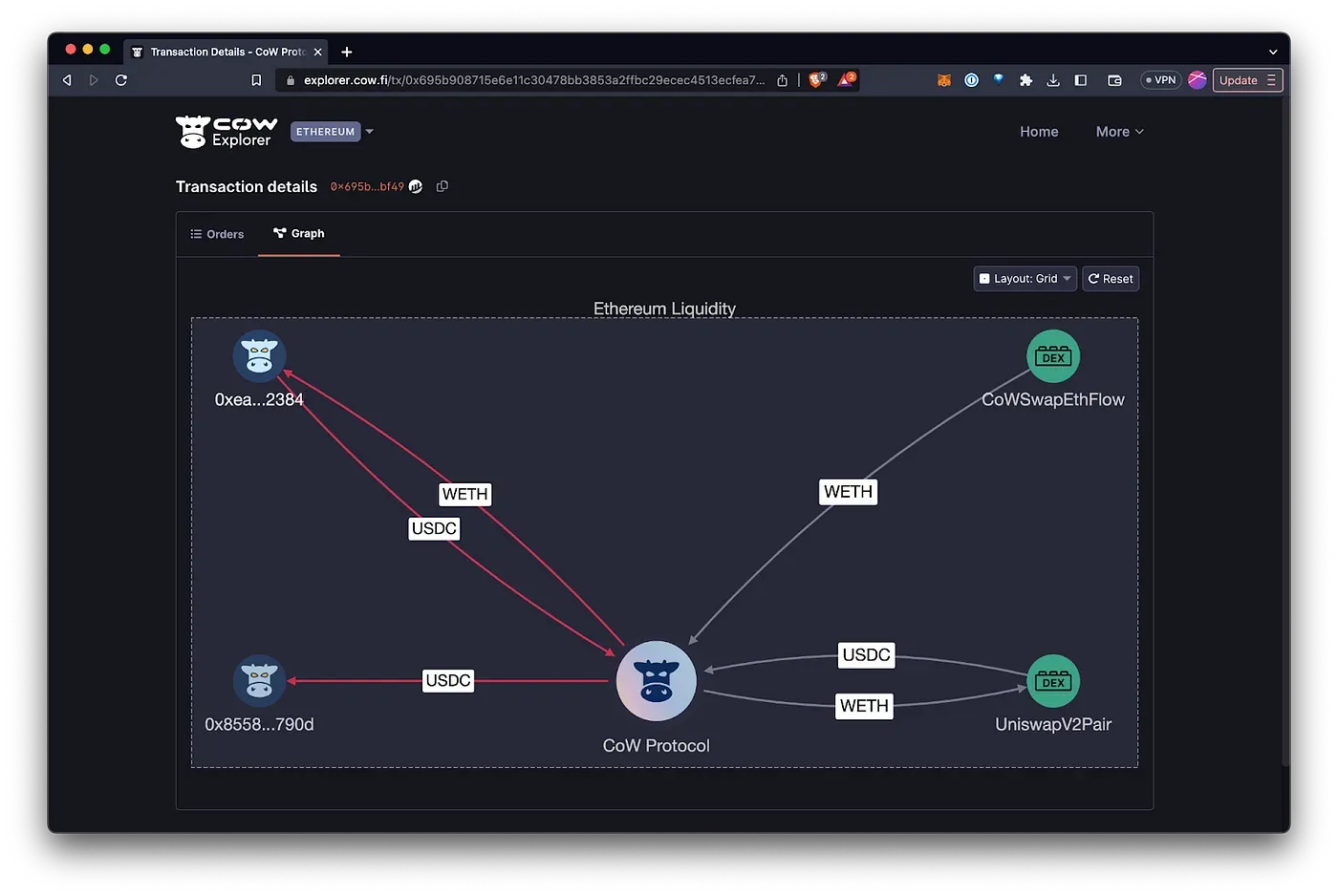
Task: Expand the More navigation menu
Action: pos(1120,132)
